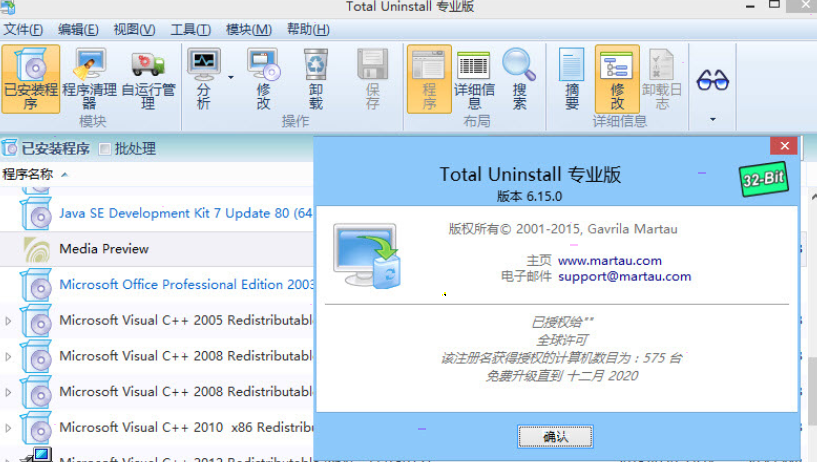The image size is (817, 462).
Task: Click the Media Preview program icon
Action: coord(36,249)
